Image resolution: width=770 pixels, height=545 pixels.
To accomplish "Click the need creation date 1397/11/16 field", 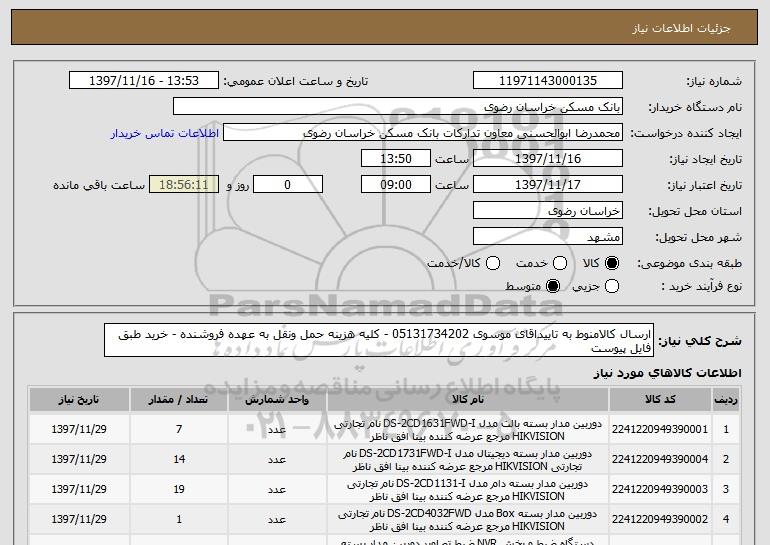I will pos(548,159).
